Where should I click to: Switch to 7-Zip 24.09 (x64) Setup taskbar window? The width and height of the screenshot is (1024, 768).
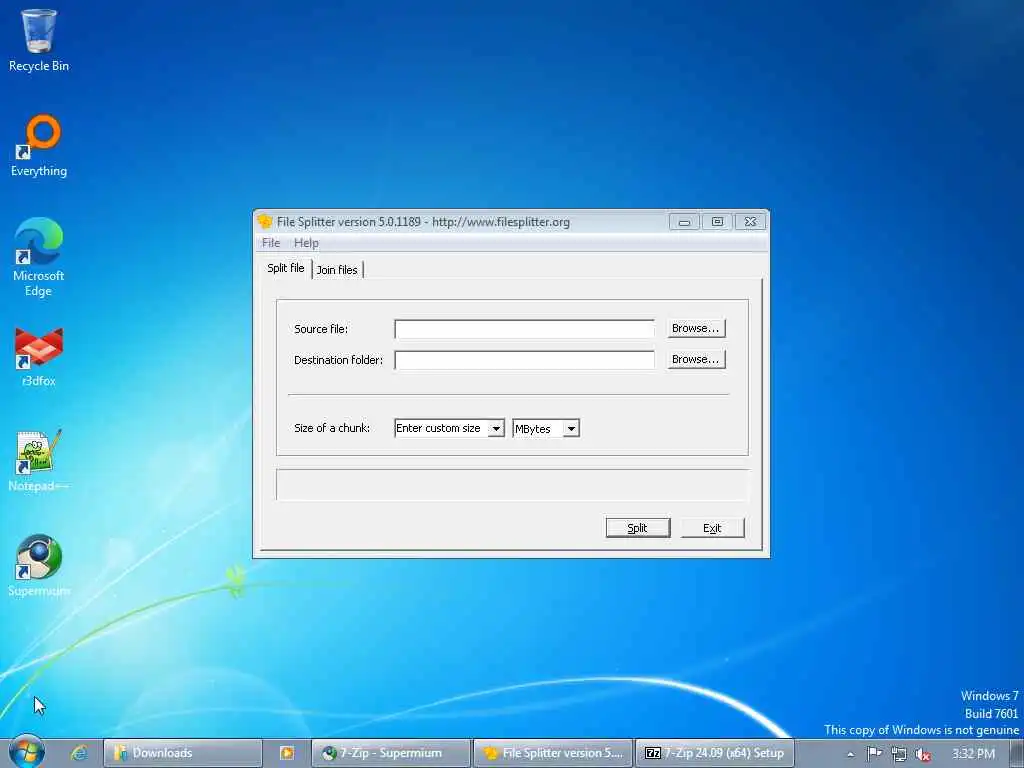714,753
